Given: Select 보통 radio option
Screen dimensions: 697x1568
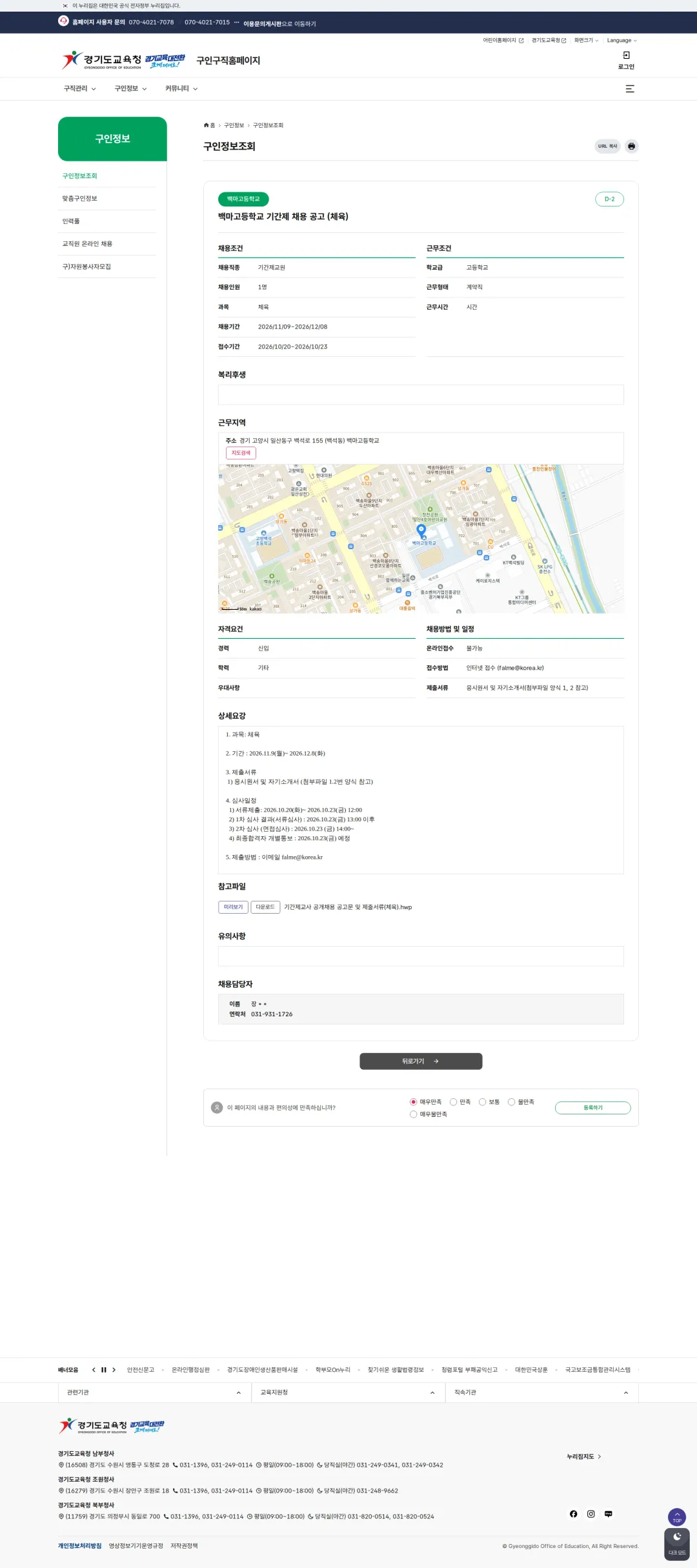Looking at the screenshot, I should point(482,1102).
